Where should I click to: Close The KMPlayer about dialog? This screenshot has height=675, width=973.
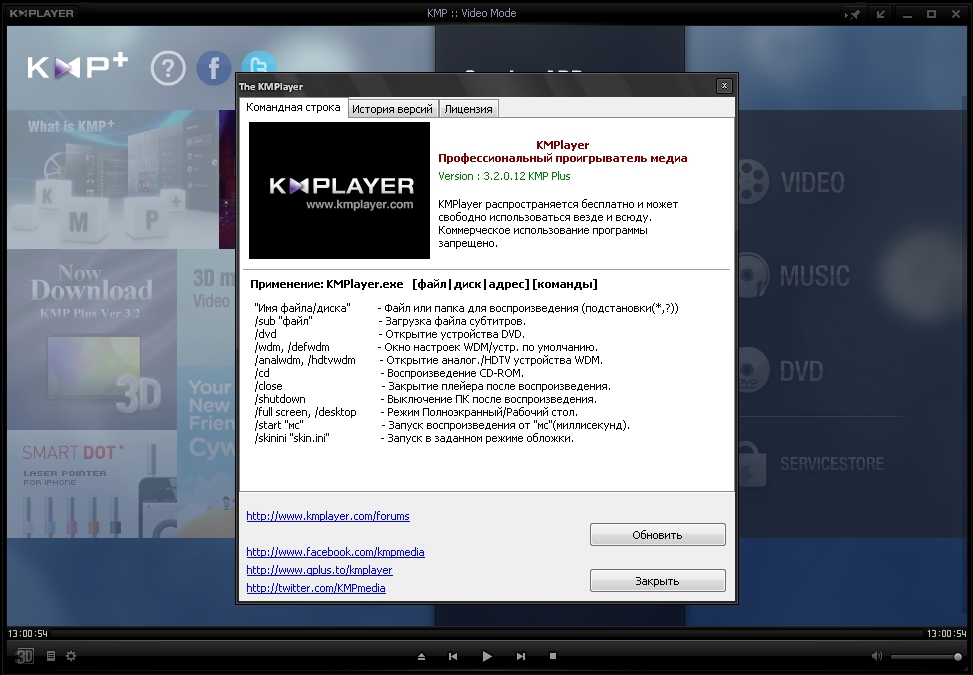point(724,86)
